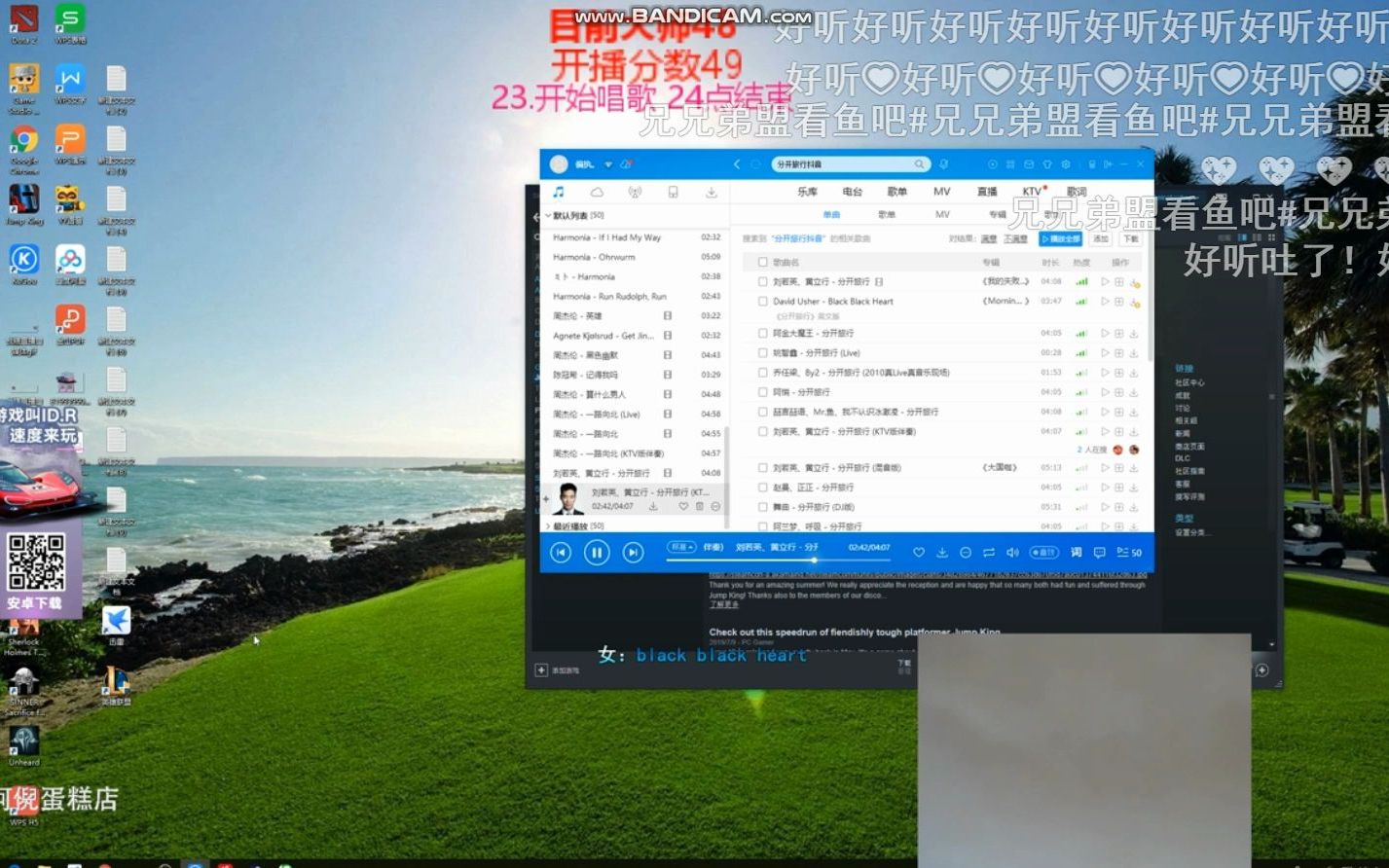Tick checkbox for 分开旅行 (DJ版) result
This screenshot has width=1389, height=868.
tap(762, 507)
